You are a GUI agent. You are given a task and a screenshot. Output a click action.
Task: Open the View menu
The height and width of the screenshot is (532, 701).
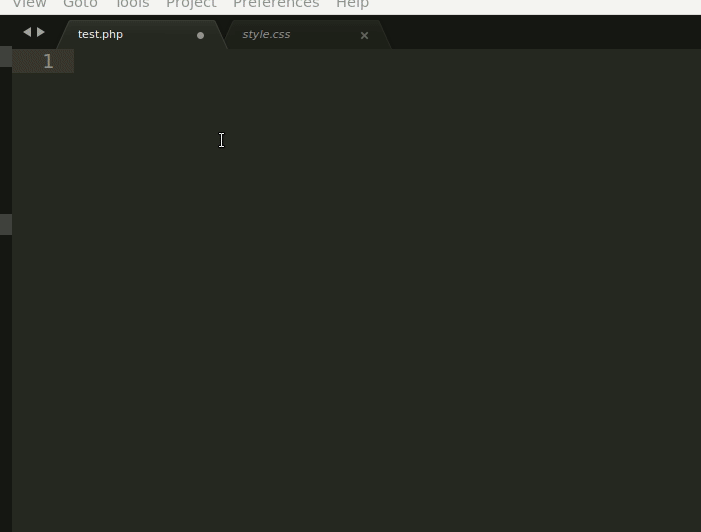(29, 4)
